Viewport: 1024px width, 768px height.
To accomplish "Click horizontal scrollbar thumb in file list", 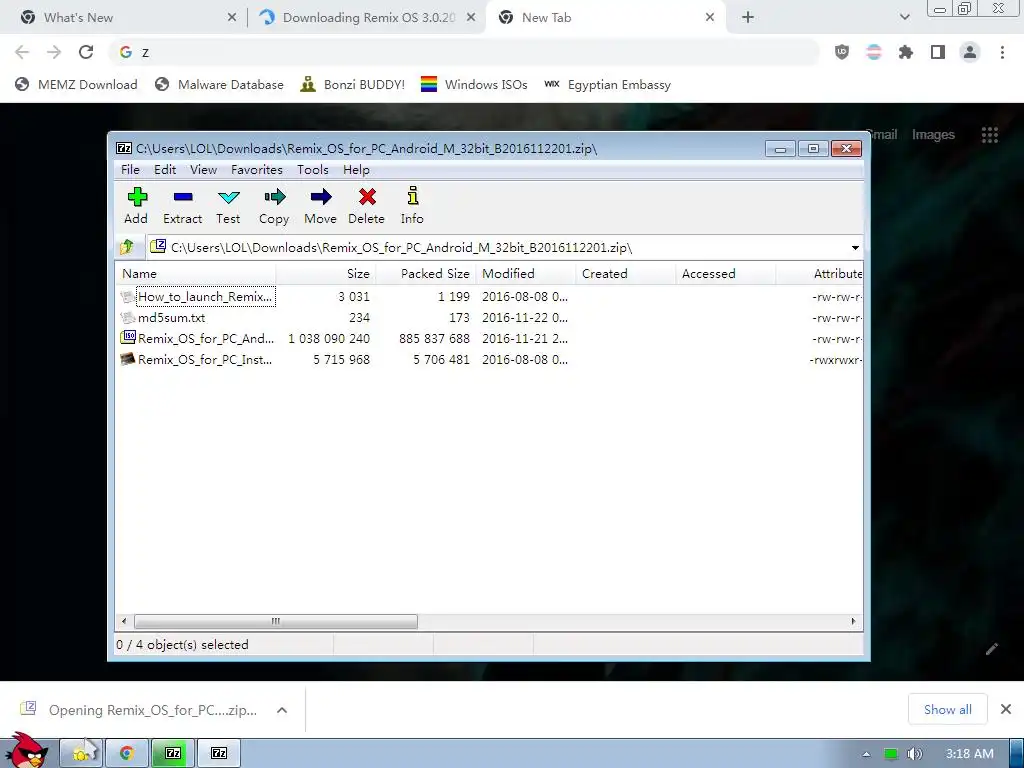I will [x=276, y=621].
